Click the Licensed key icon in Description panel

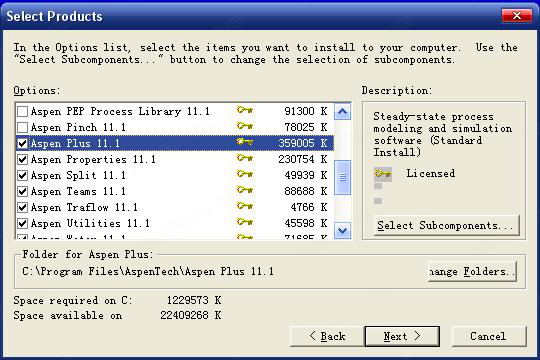pyautogui.click(x=383, y=174)
